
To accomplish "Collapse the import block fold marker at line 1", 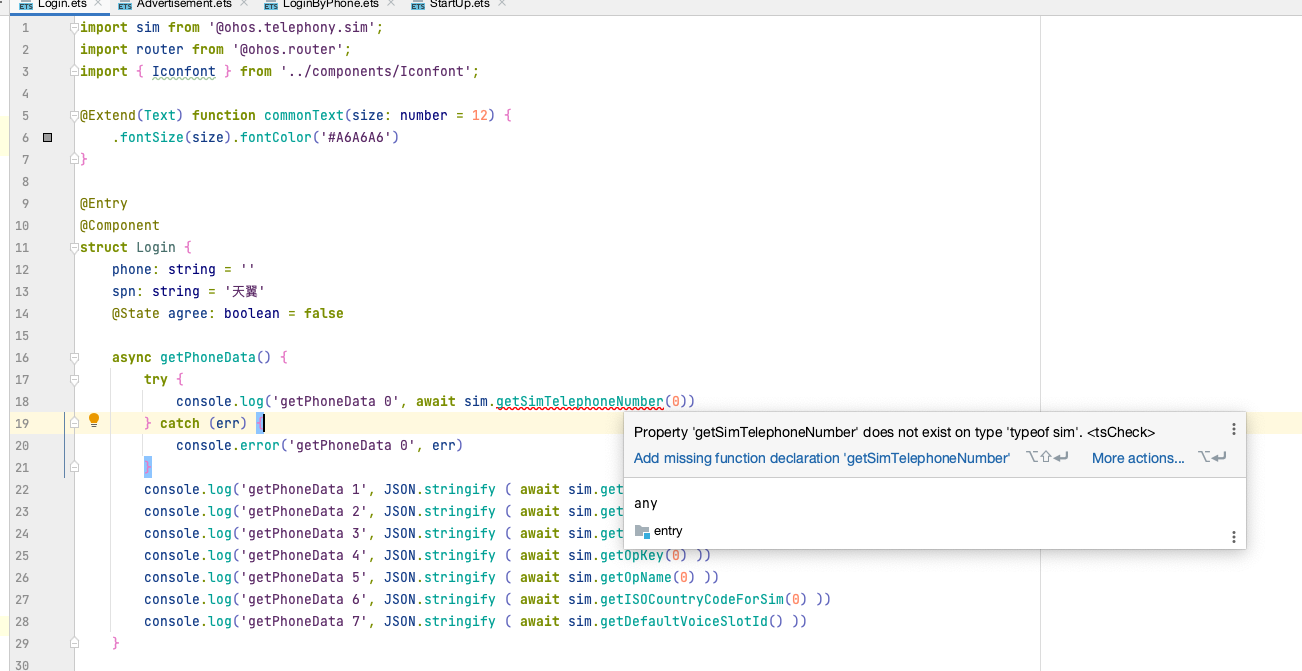I will coord(74,27).
